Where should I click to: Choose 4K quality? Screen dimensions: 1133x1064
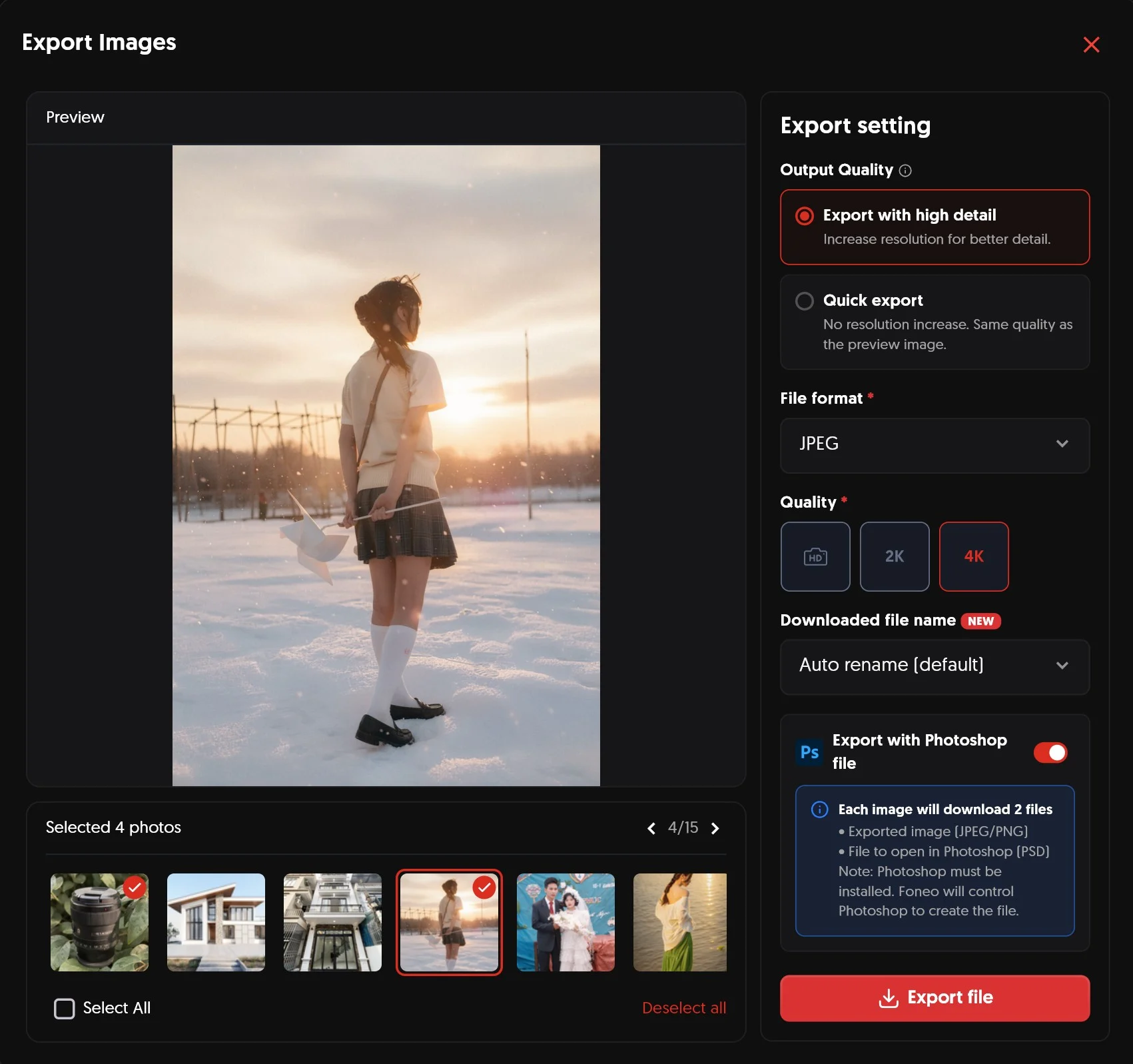974,556
